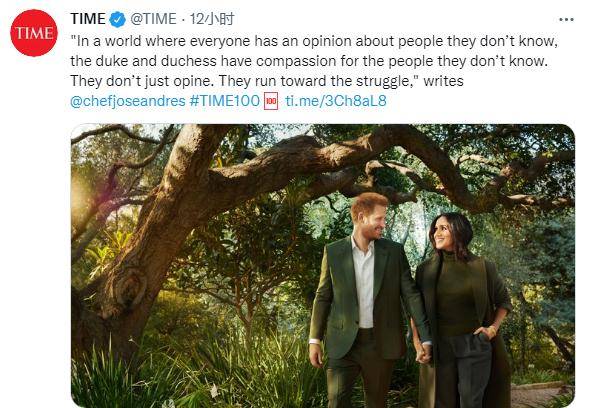Open the three-dot more options menu
The image size is (590, 408).
click(x=566, y=20)
